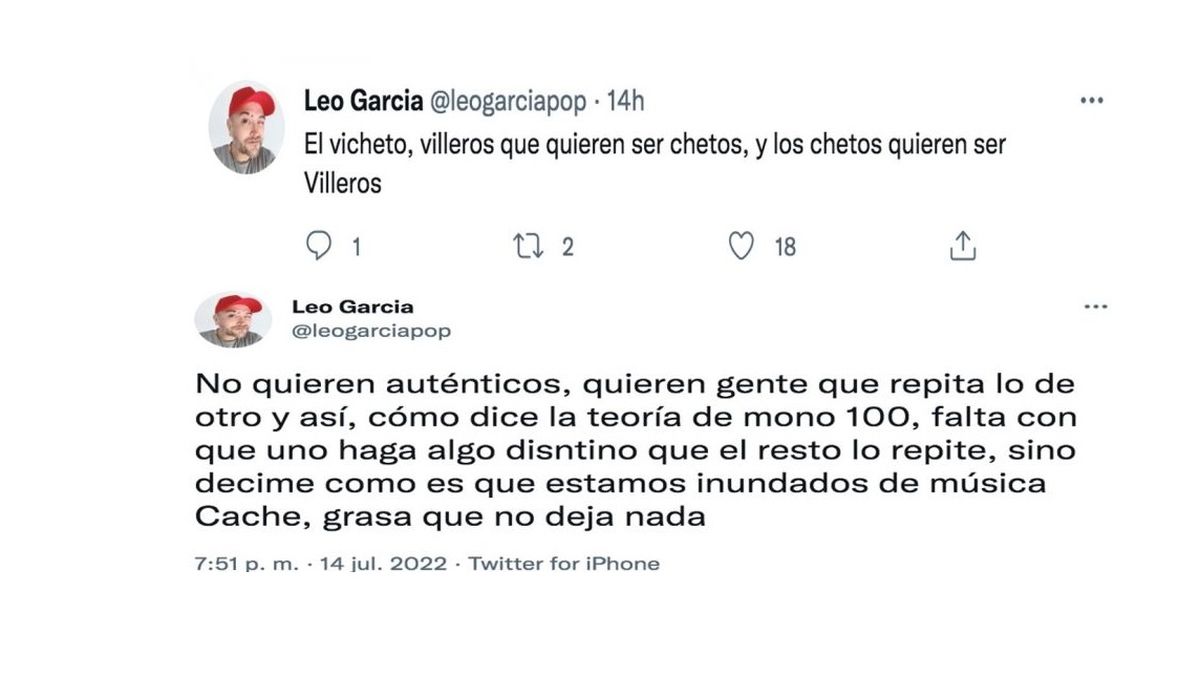Click the 14h timestamp on the first tweet
Image resolution: width=1200 pixels, height=675 pixels.
click(x=627, y=102)
